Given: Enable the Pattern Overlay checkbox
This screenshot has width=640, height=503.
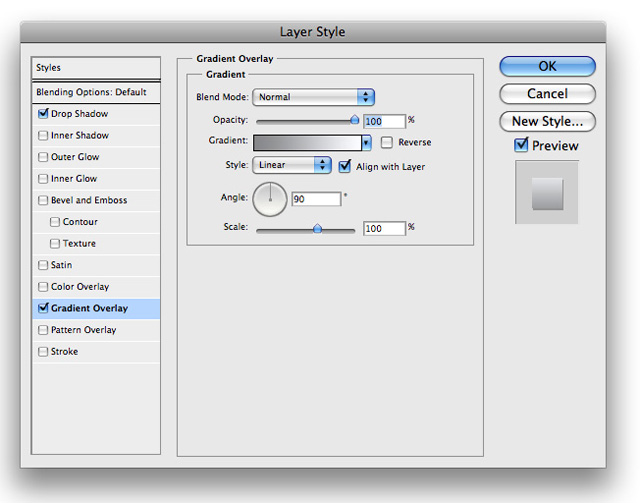Looking at the screenshot, I should click(43, 329).
